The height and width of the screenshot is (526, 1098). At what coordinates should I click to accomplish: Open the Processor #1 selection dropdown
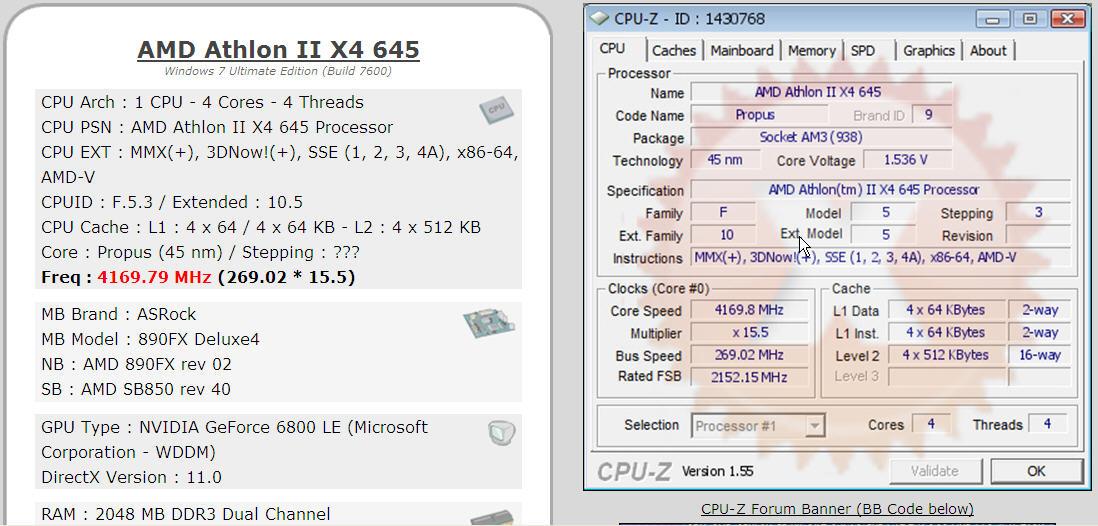point(758,425)
